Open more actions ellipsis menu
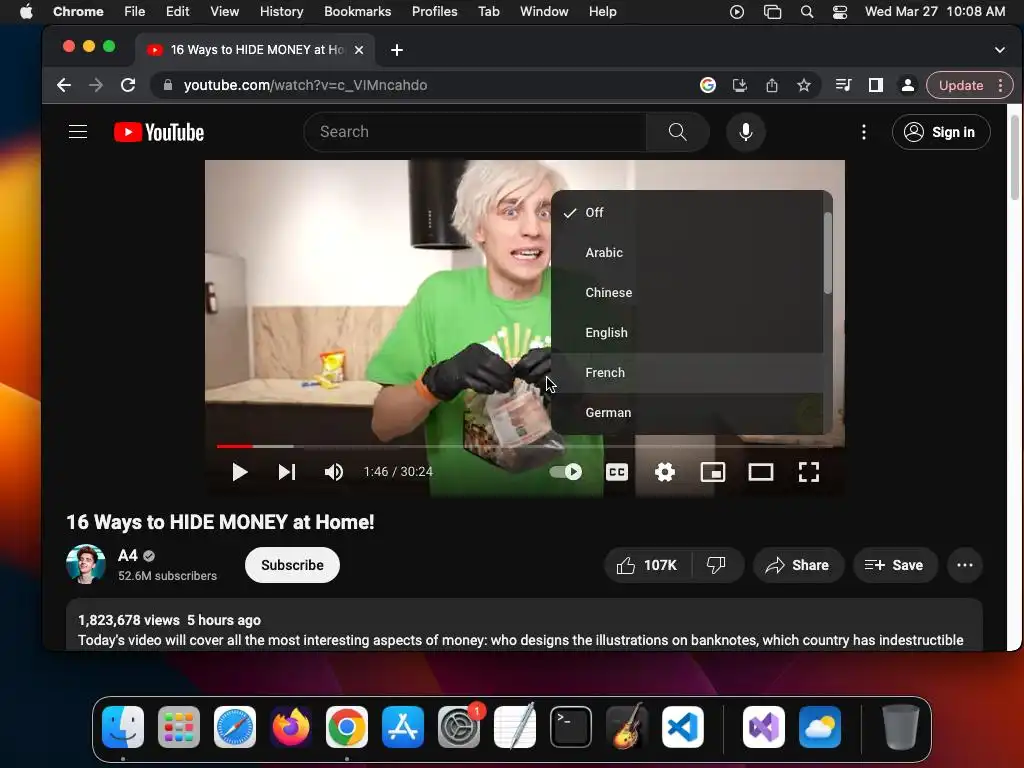This screenshot has height=768, width=1024. coord(965,565)
